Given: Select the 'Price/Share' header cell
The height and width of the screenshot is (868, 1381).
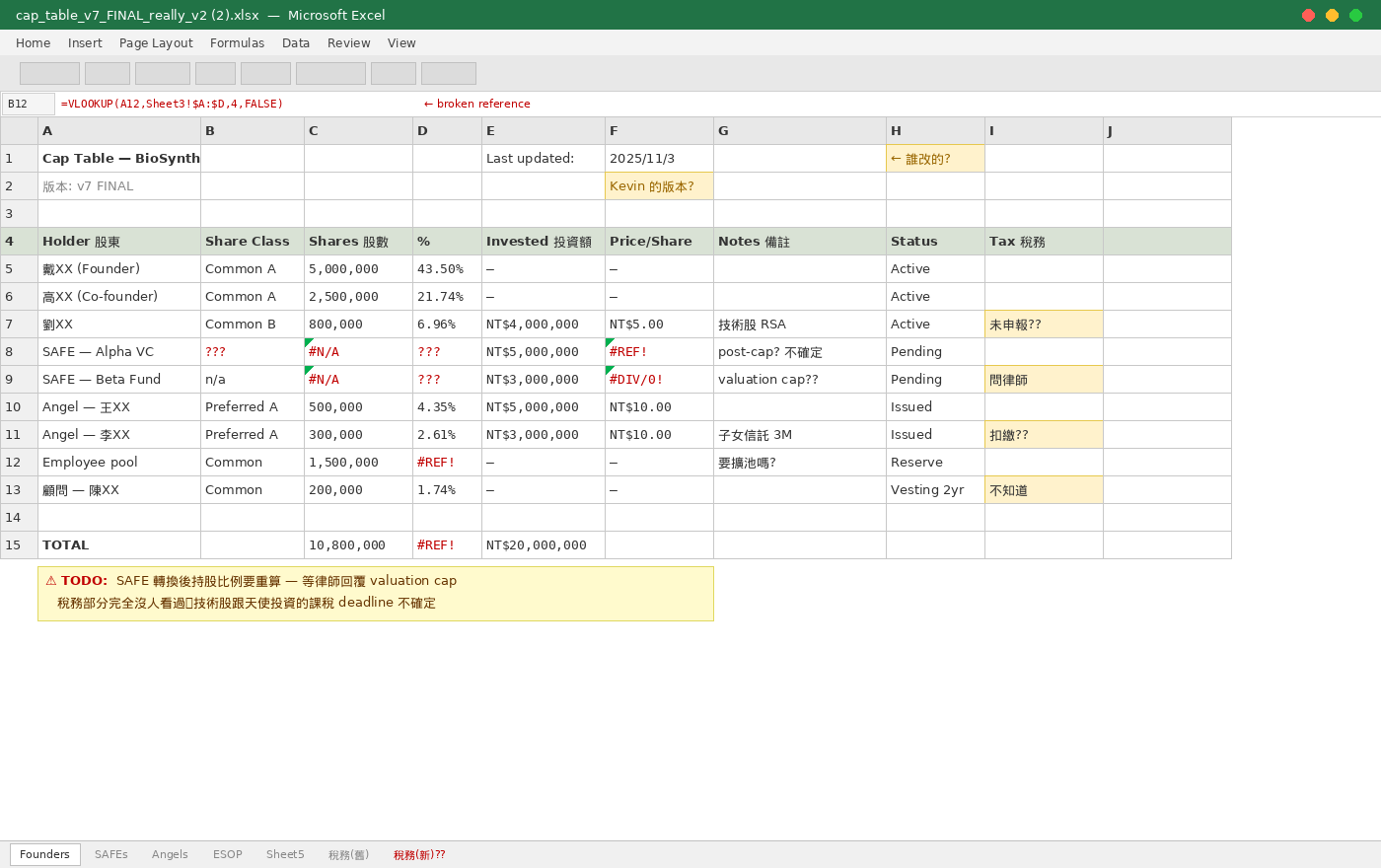Looking at the screenshot, I should pyautogui.click(x=660, y=242).
